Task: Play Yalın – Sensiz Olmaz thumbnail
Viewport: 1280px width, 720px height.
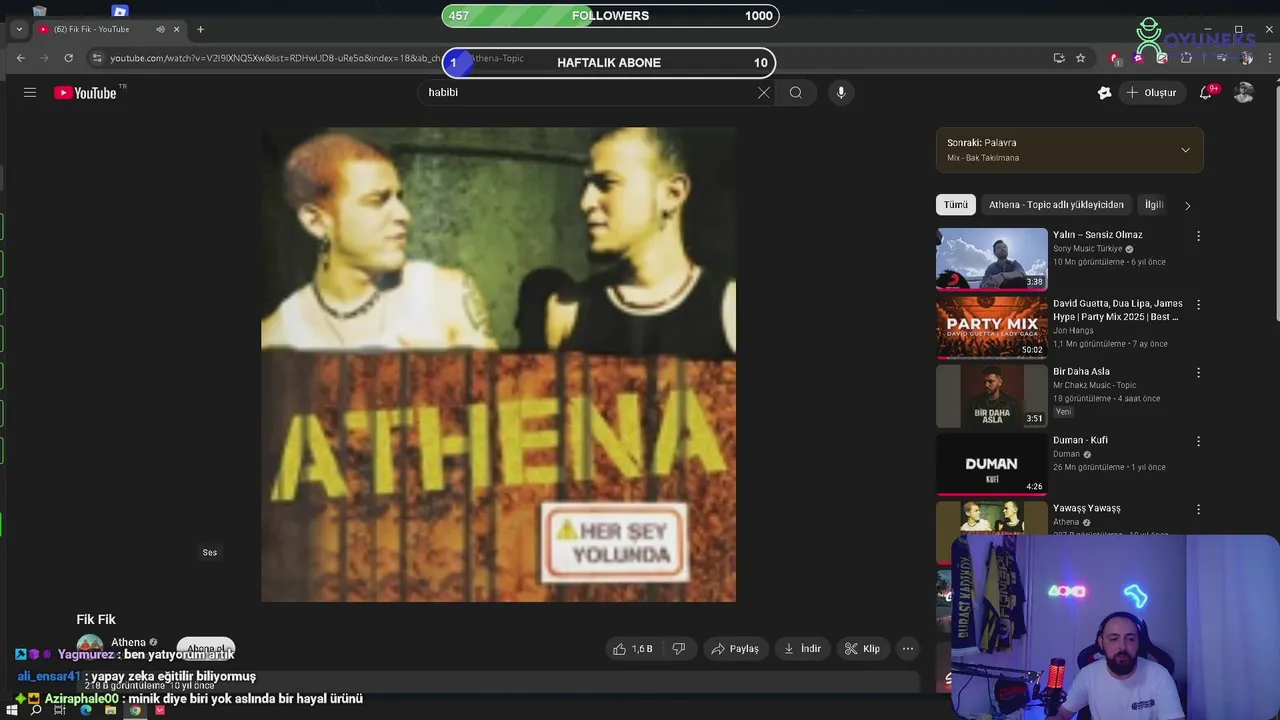Action: click(992, 259)
